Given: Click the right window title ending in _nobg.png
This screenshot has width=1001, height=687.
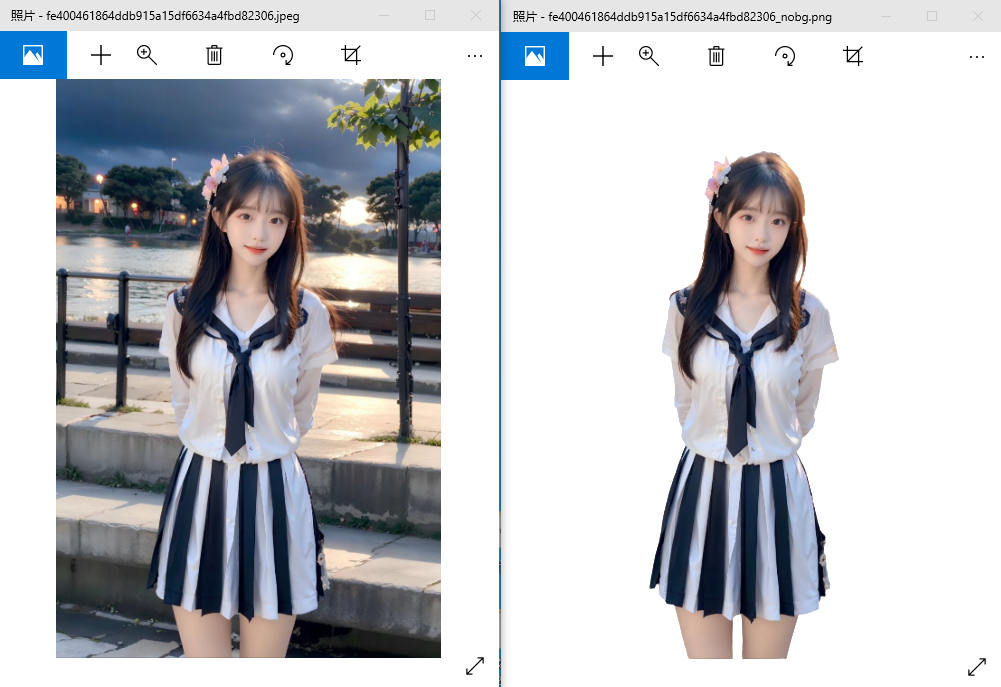Looking at the screenshot, I should click(672, 17).
